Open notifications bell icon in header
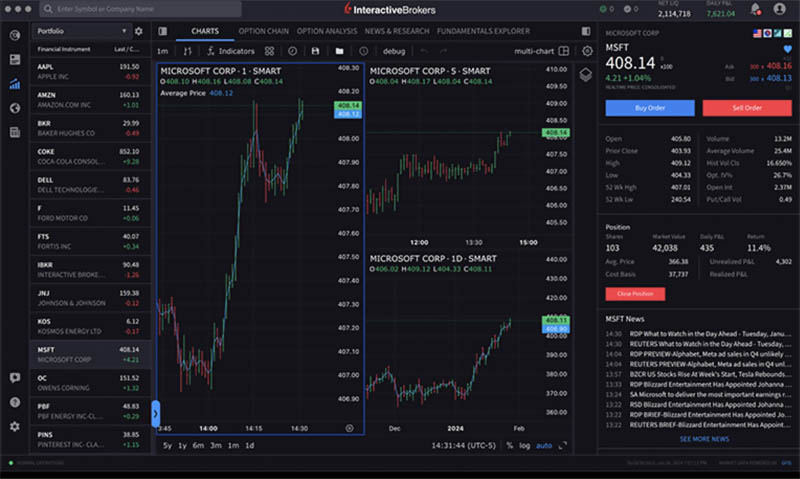The height and width of the screenshot is (479, 800). tap(756, 9)
